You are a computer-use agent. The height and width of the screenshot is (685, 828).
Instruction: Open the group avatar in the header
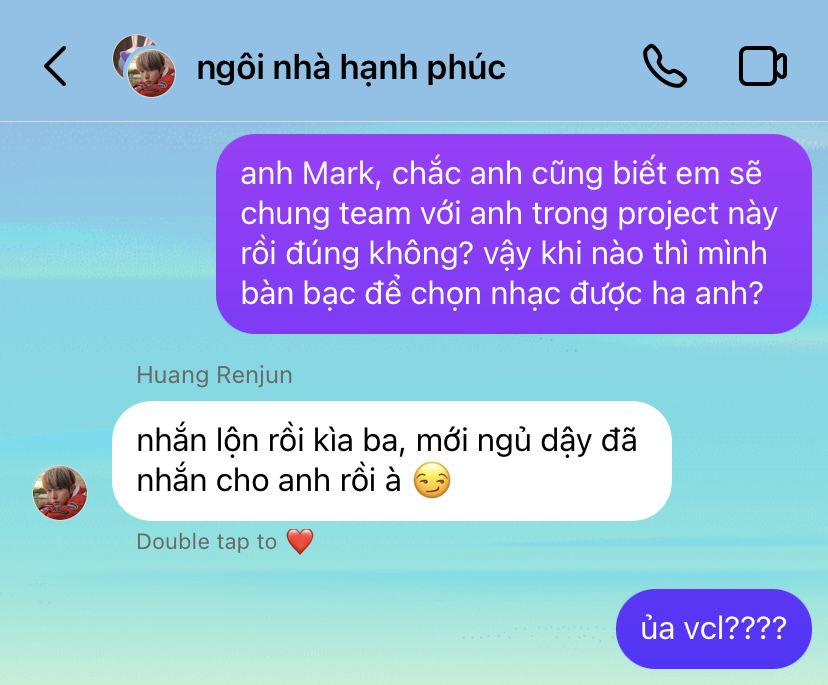click(x=144, y=66)
